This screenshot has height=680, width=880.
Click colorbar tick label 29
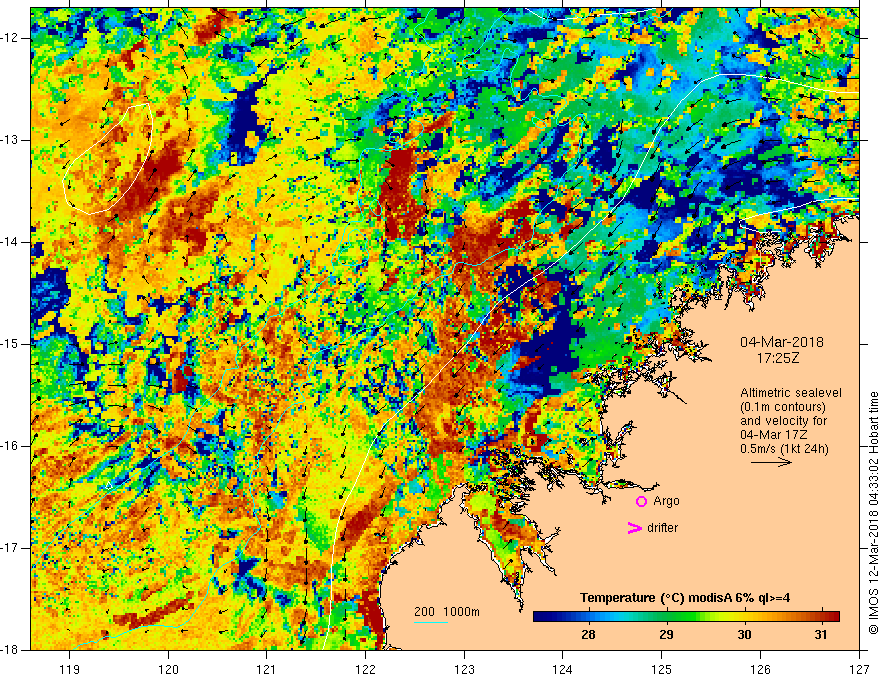click(x=666, y=635)
